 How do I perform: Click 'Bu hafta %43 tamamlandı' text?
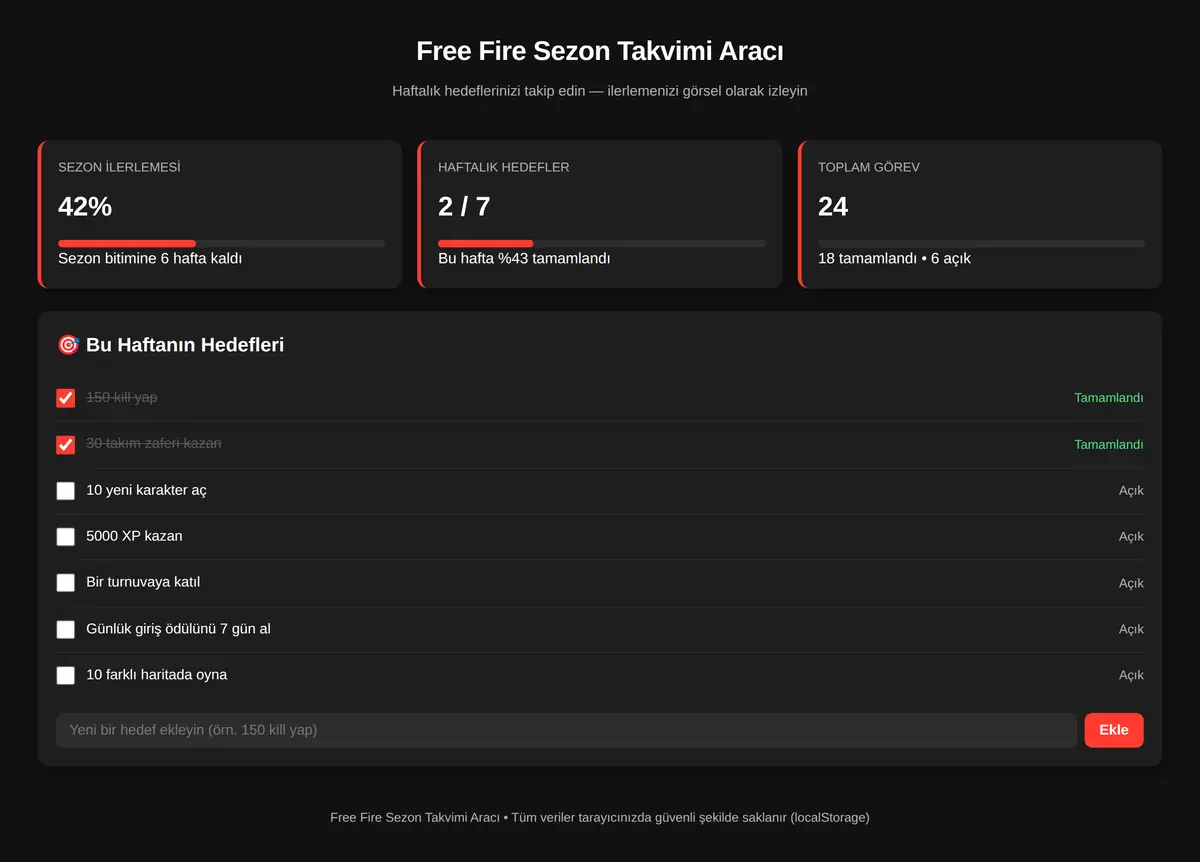[524, 259]
